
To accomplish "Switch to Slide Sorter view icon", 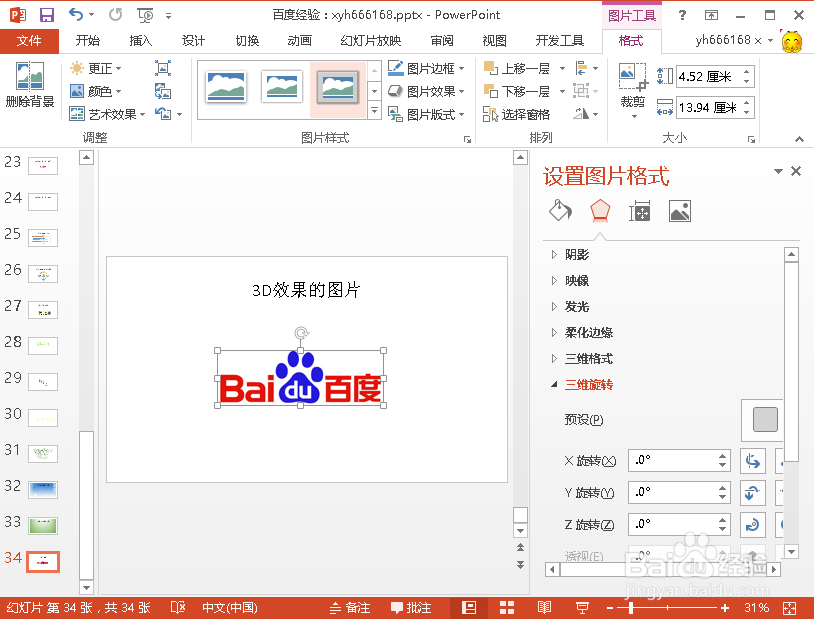I will (x=507, y=607).
